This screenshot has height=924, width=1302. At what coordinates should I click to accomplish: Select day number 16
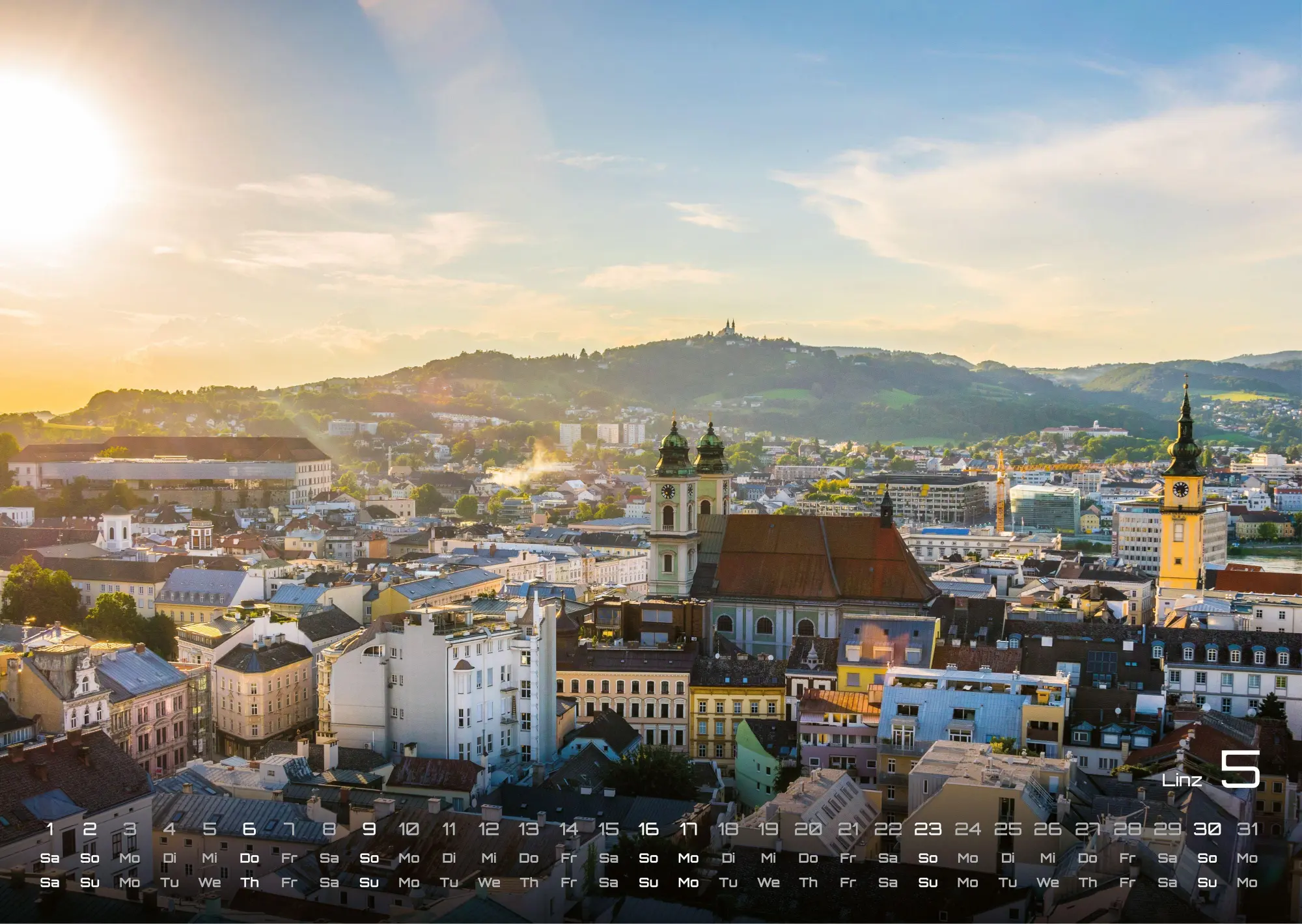click(648, 829)
